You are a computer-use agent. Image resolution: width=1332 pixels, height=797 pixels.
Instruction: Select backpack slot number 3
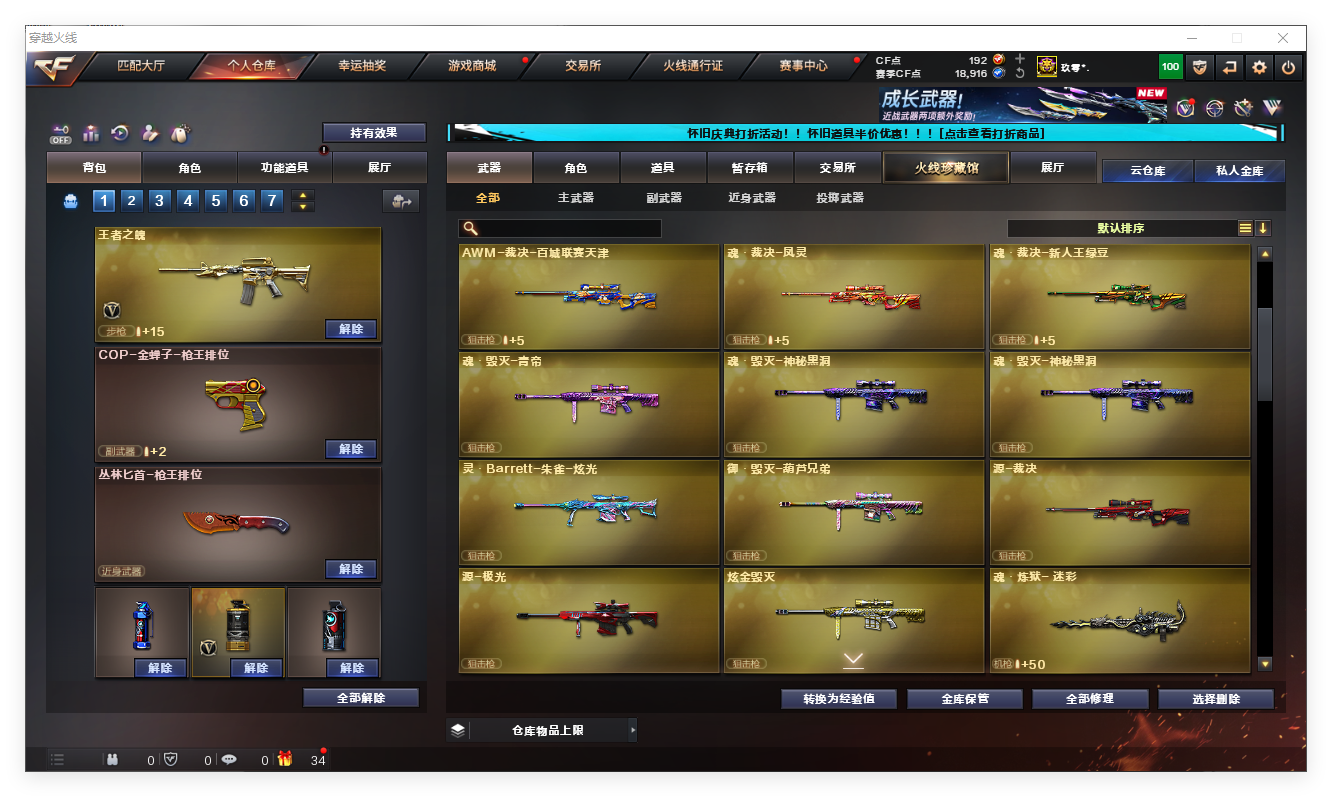click(160, 201)
